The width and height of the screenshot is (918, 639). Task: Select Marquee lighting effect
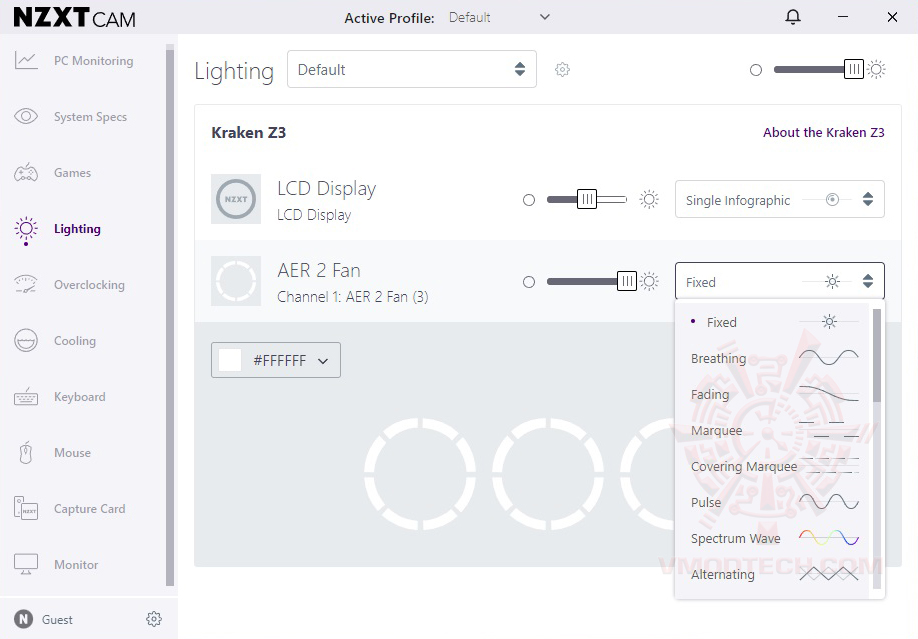point(774,430)
